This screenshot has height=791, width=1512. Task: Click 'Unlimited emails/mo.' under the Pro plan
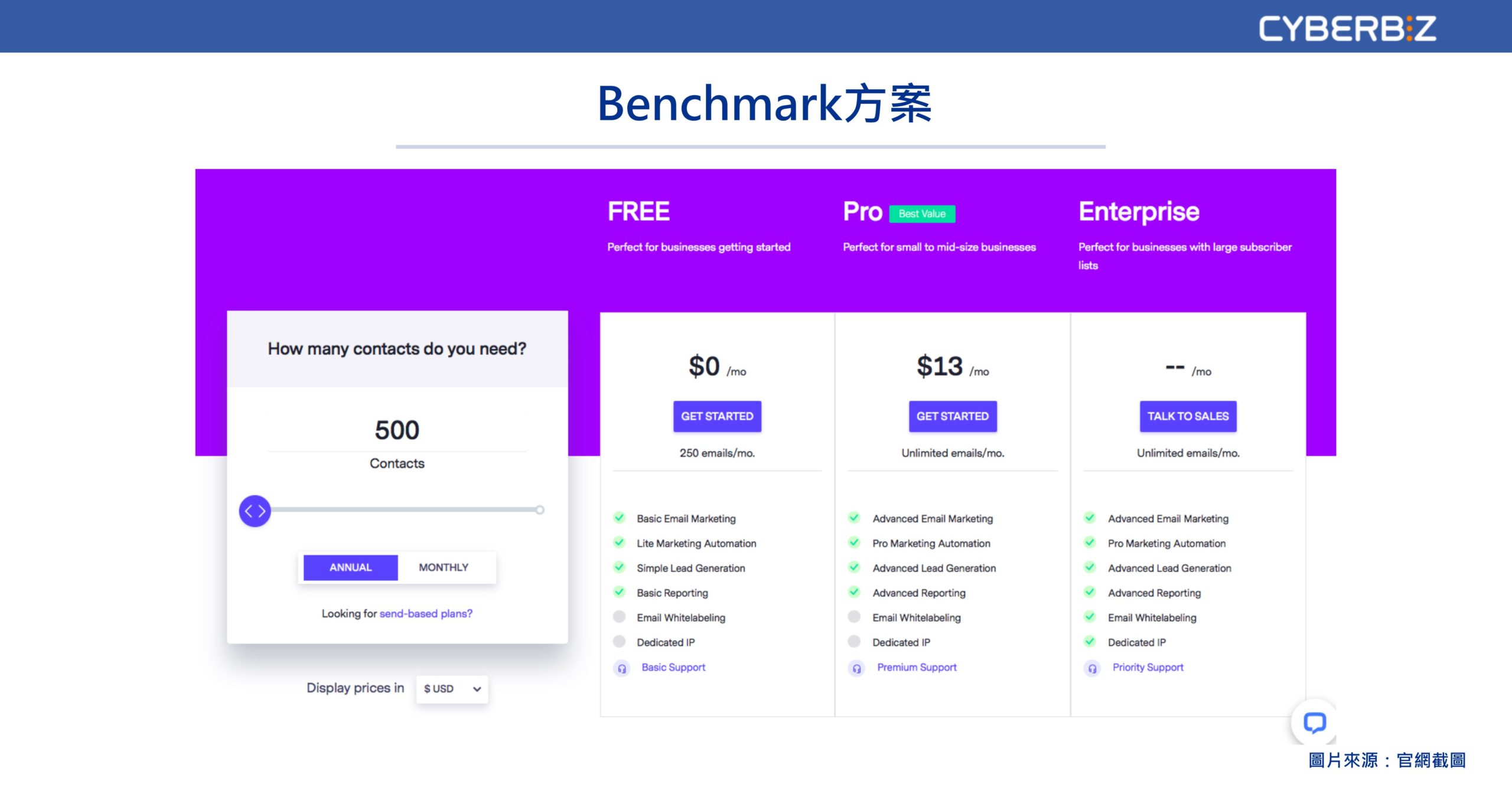point(953,453)
